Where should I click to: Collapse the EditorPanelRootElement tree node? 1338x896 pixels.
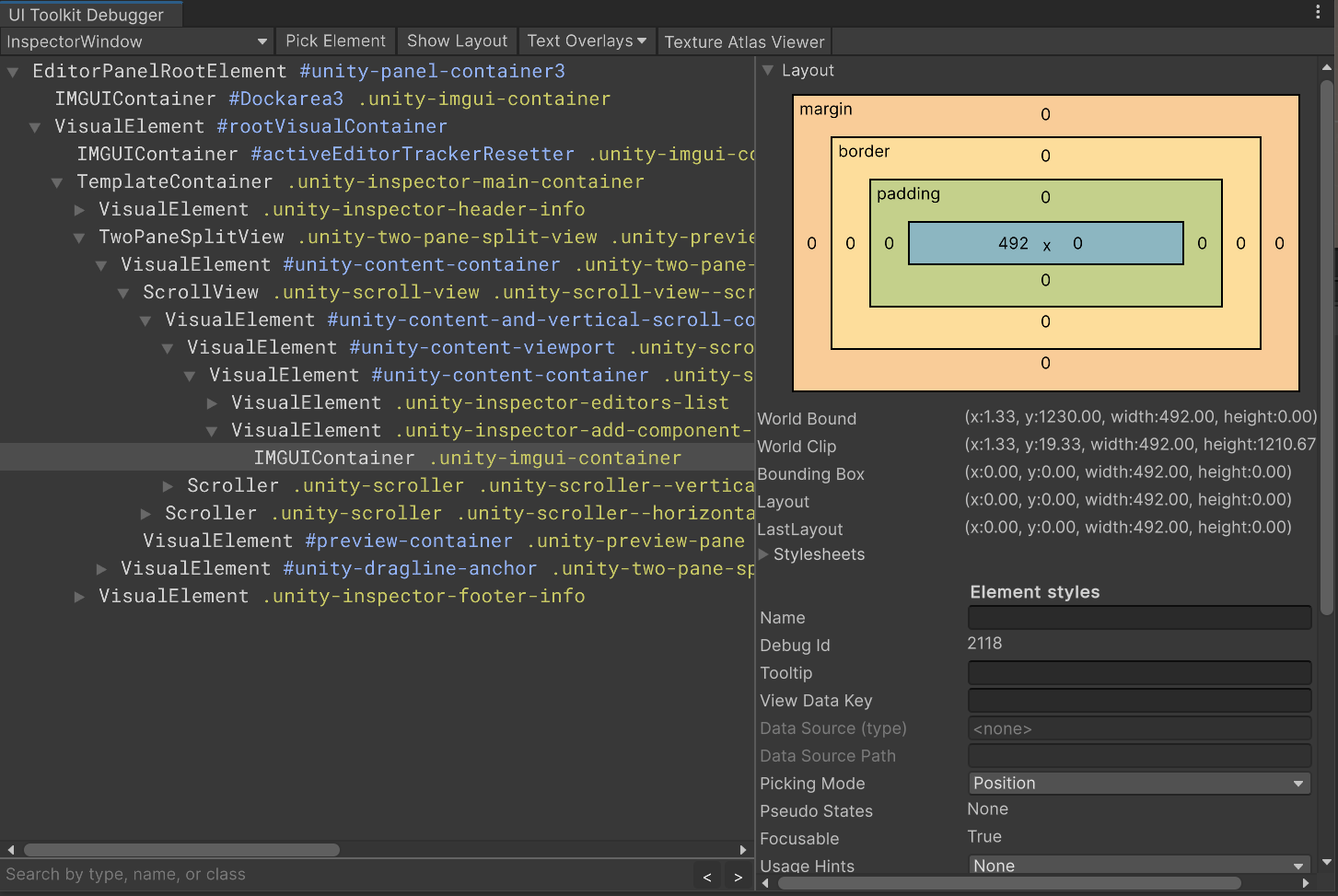pos(13,71)
